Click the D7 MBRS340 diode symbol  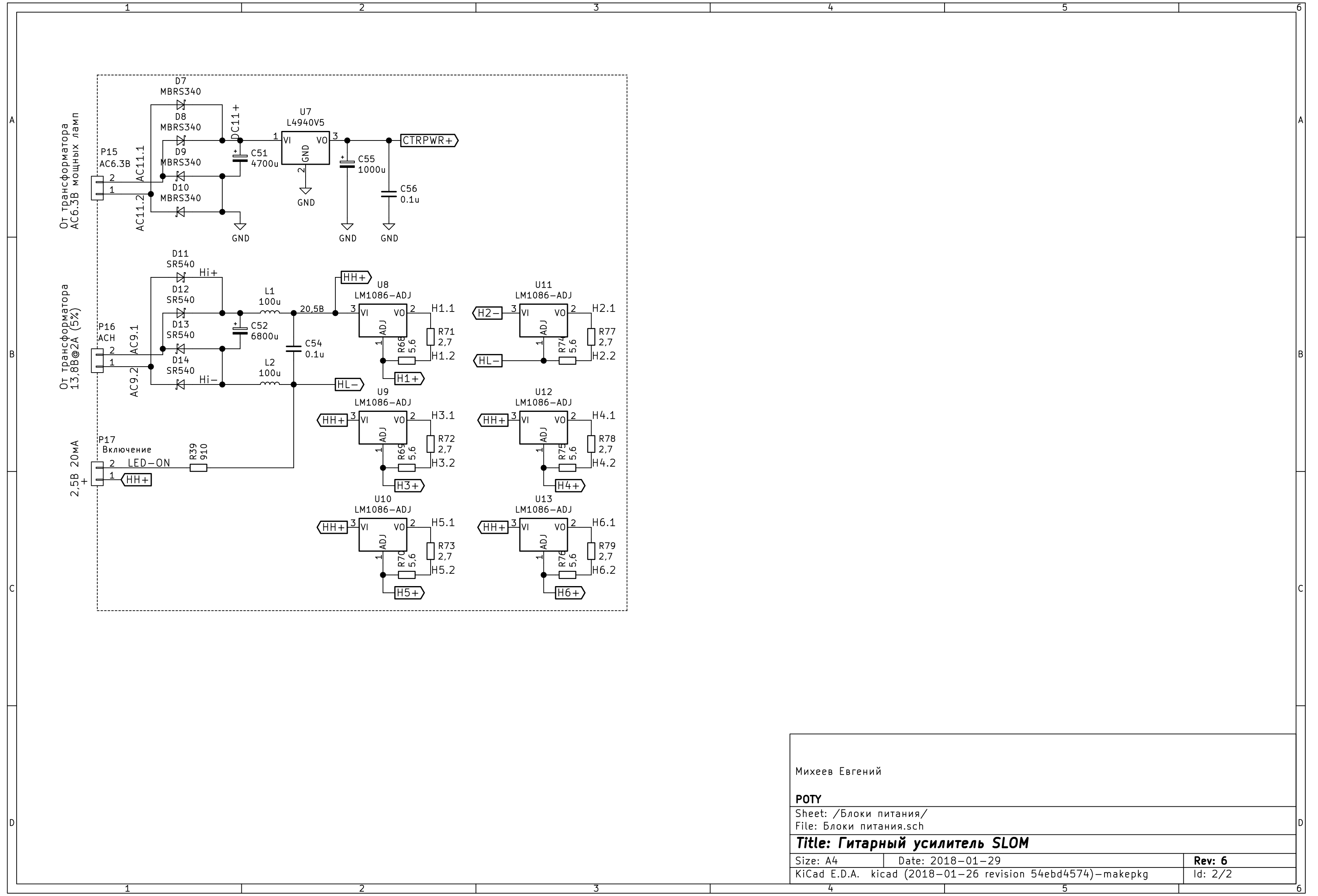[180, 105]
